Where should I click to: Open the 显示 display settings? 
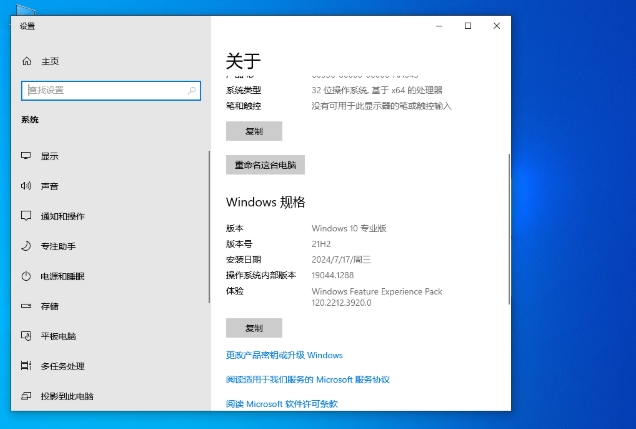coord(49,156)
